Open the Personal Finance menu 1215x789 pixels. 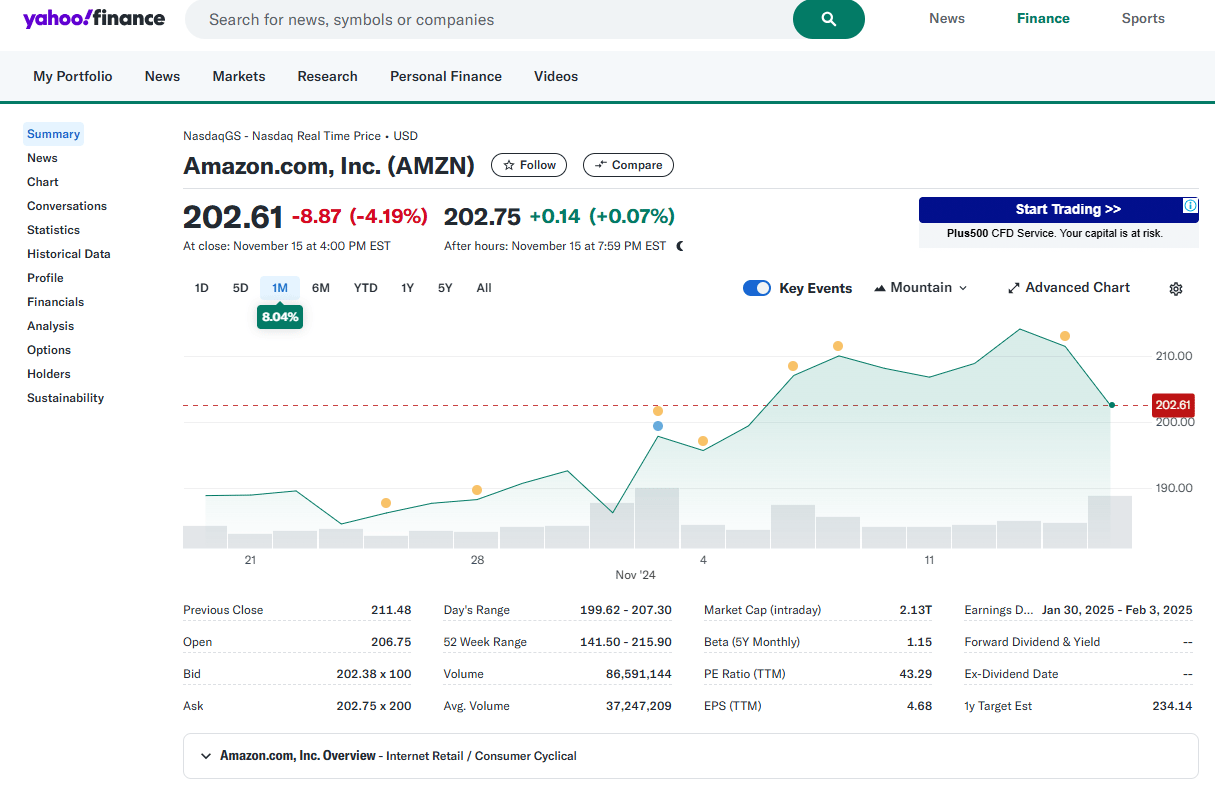pos(446,76)
